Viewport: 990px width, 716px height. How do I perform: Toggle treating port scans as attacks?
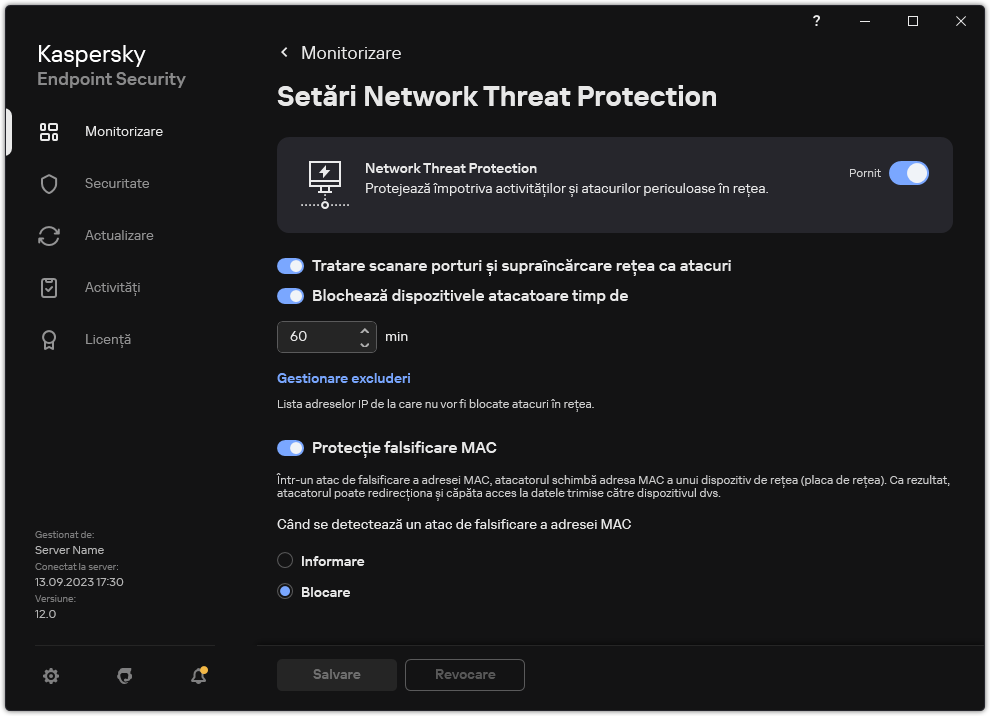[x=290, y=265]
